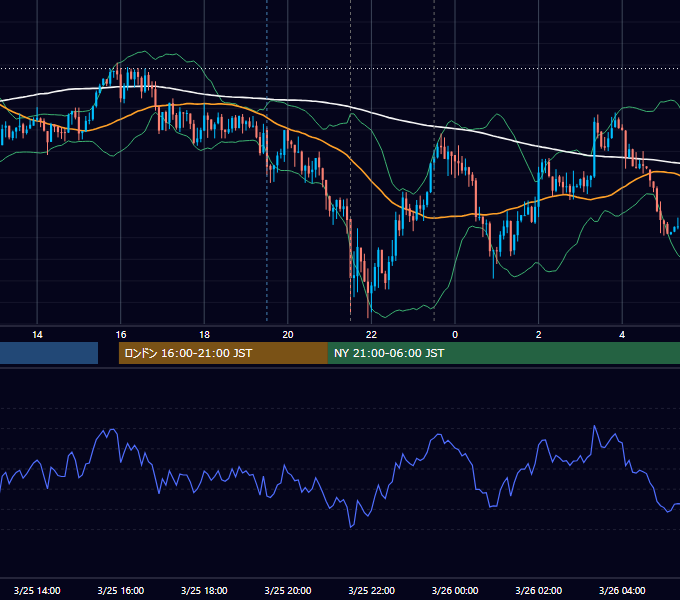Click the ロンドン 16:00-21:00 JST session bar
680x600 pixels.
tap(223, 353)
